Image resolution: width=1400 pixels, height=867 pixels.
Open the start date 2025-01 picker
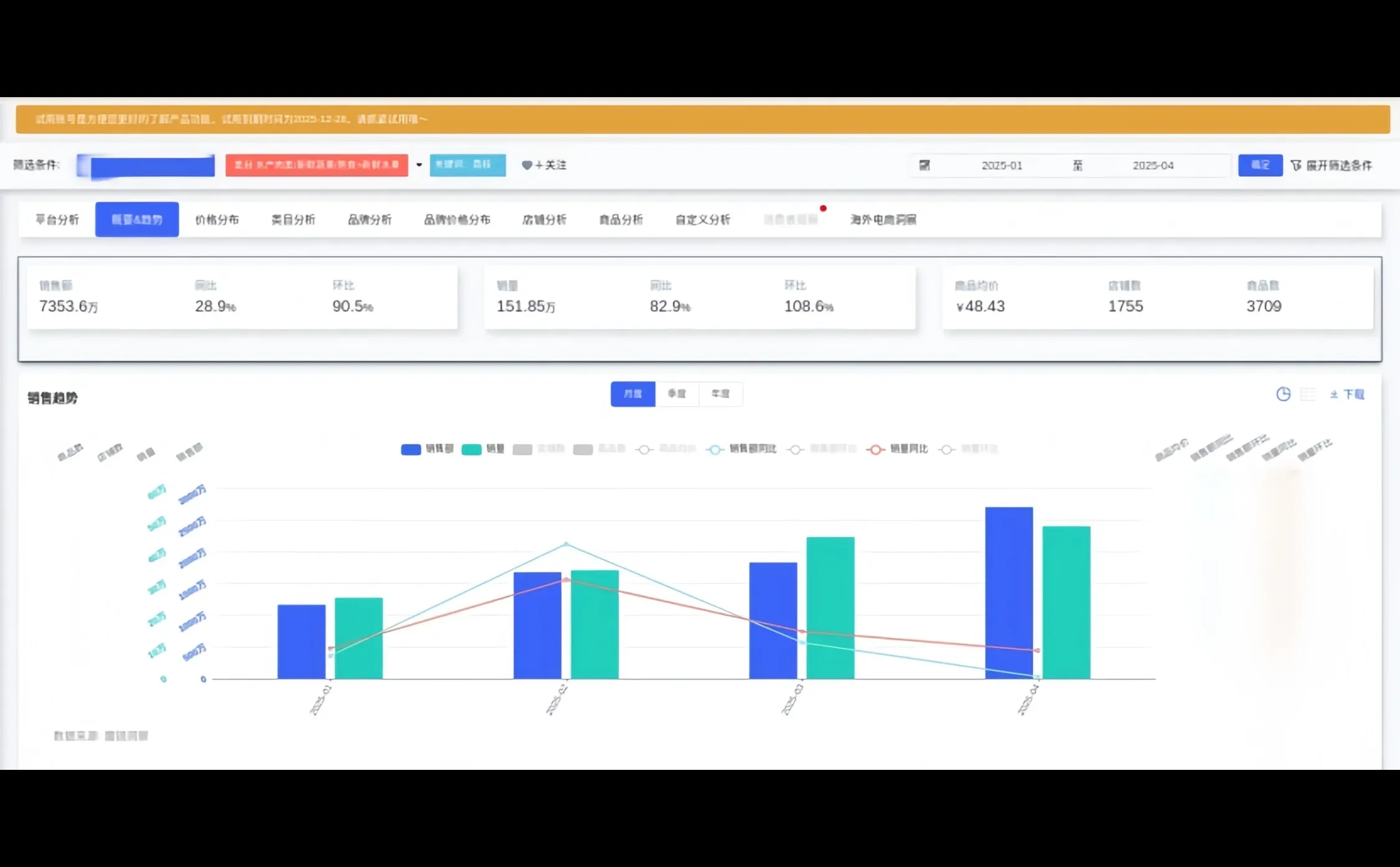tap(1001, 165)
